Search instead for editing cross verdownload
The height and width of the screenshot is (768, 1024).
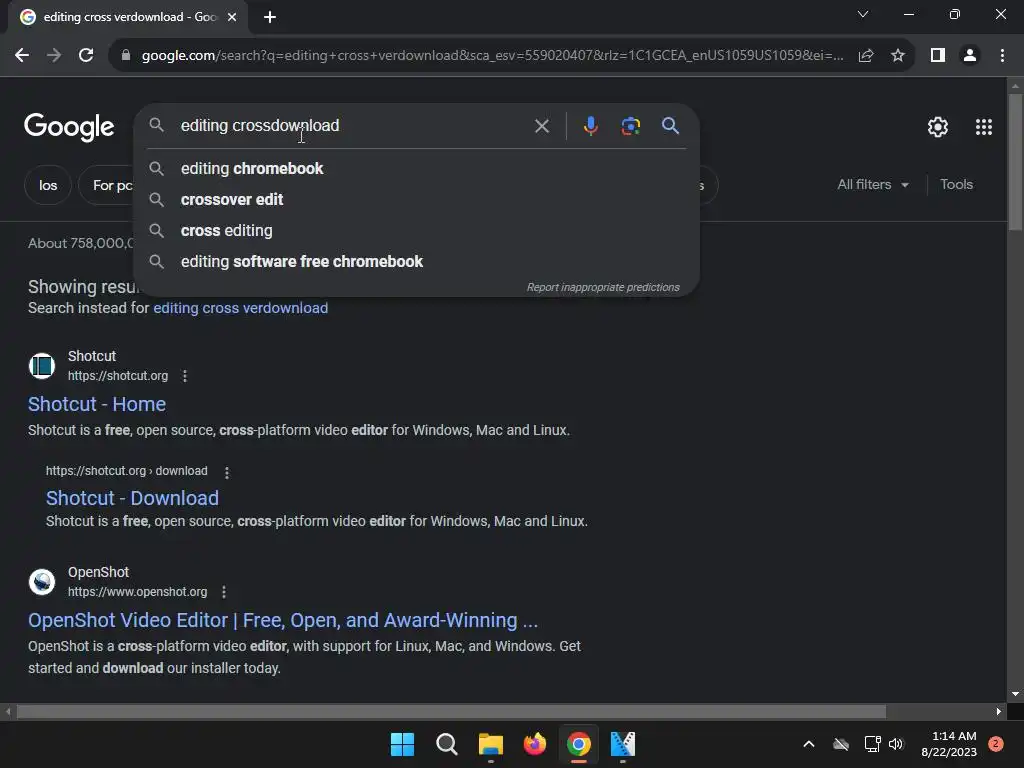coord(240,308)
